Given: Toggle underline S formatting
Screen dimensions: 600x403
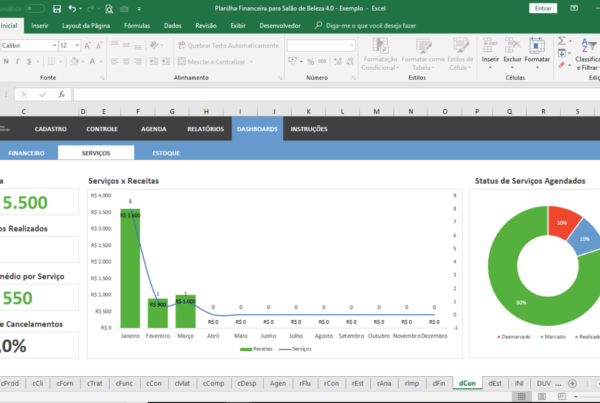Looking at the screenshot, I should [x=29, y=61].
